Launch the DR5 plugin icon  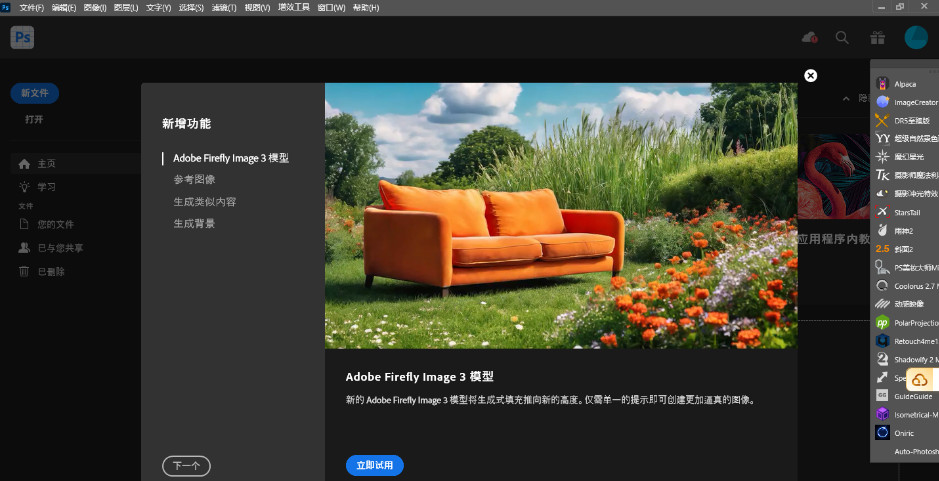pyautogui.click(x=882, y=120)
